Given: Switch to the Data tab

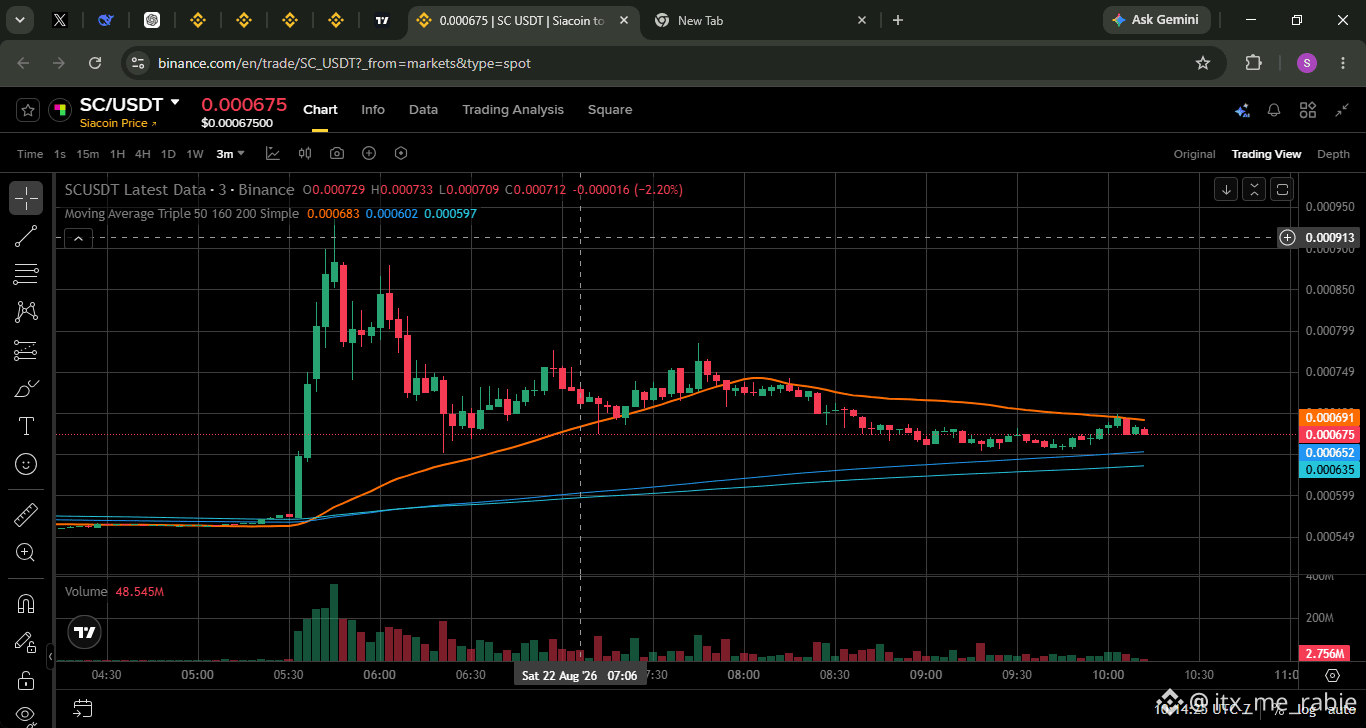Looking at the screenshot, I should tap(423, 110).
